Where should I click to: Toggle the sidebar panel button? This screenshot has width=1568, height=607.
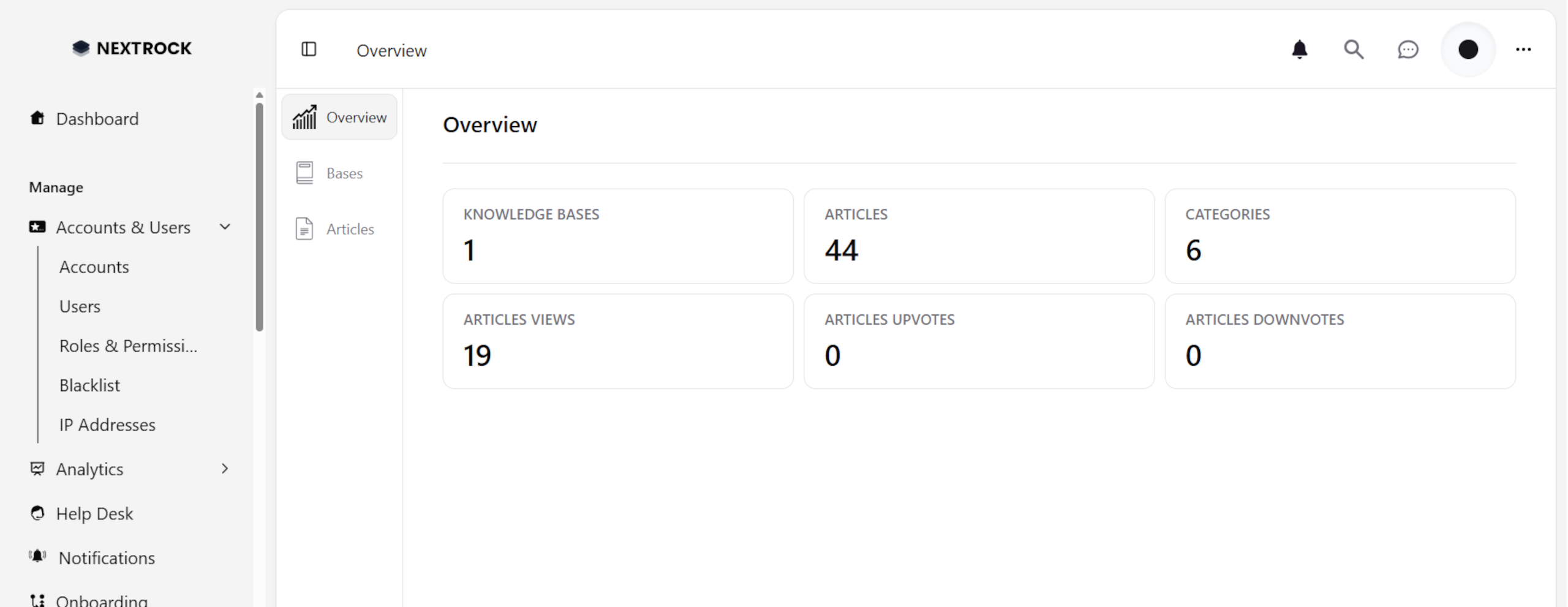click(309, 49)
